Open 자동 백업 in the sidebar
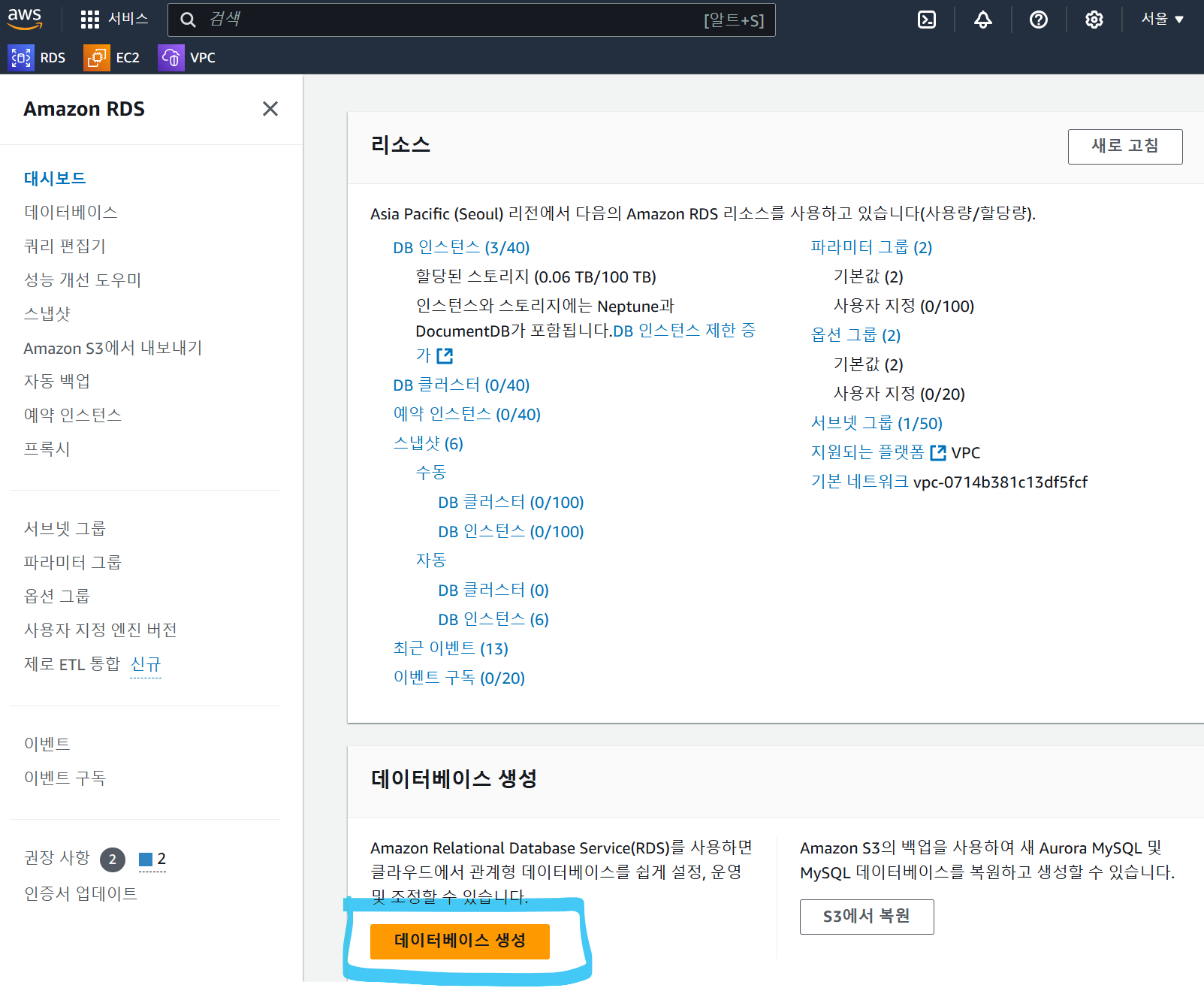Screen dimensions: 1204x988 pos(57,381)
